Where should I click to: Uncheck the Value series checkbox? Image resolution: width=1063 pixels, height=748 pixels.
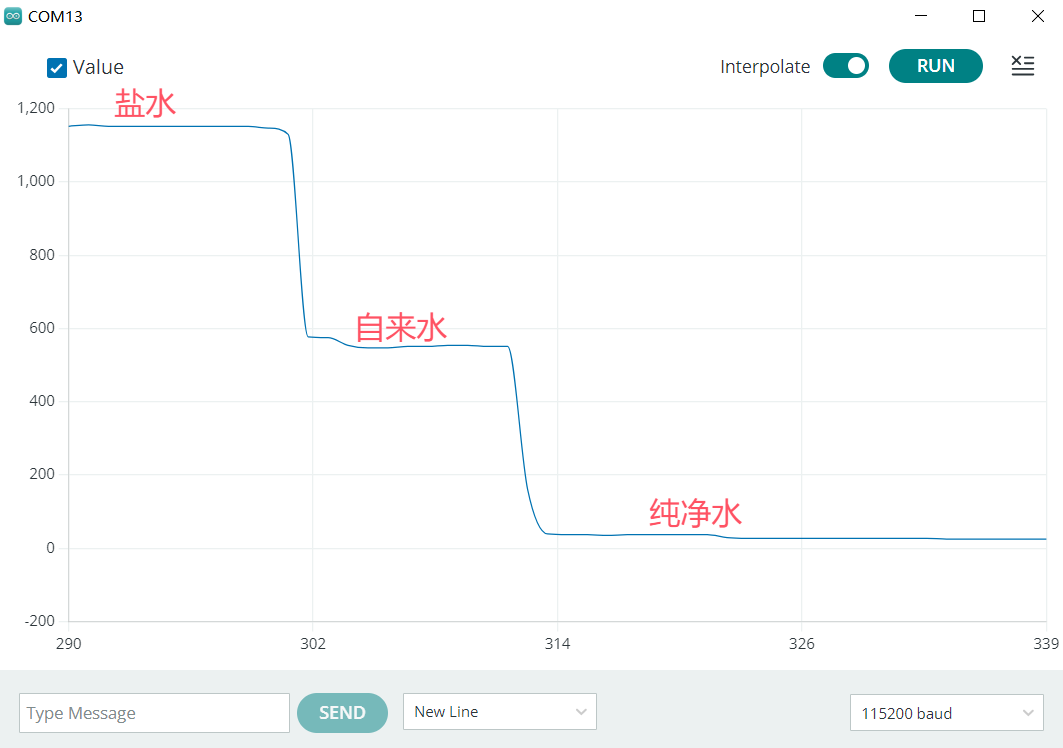57,68
